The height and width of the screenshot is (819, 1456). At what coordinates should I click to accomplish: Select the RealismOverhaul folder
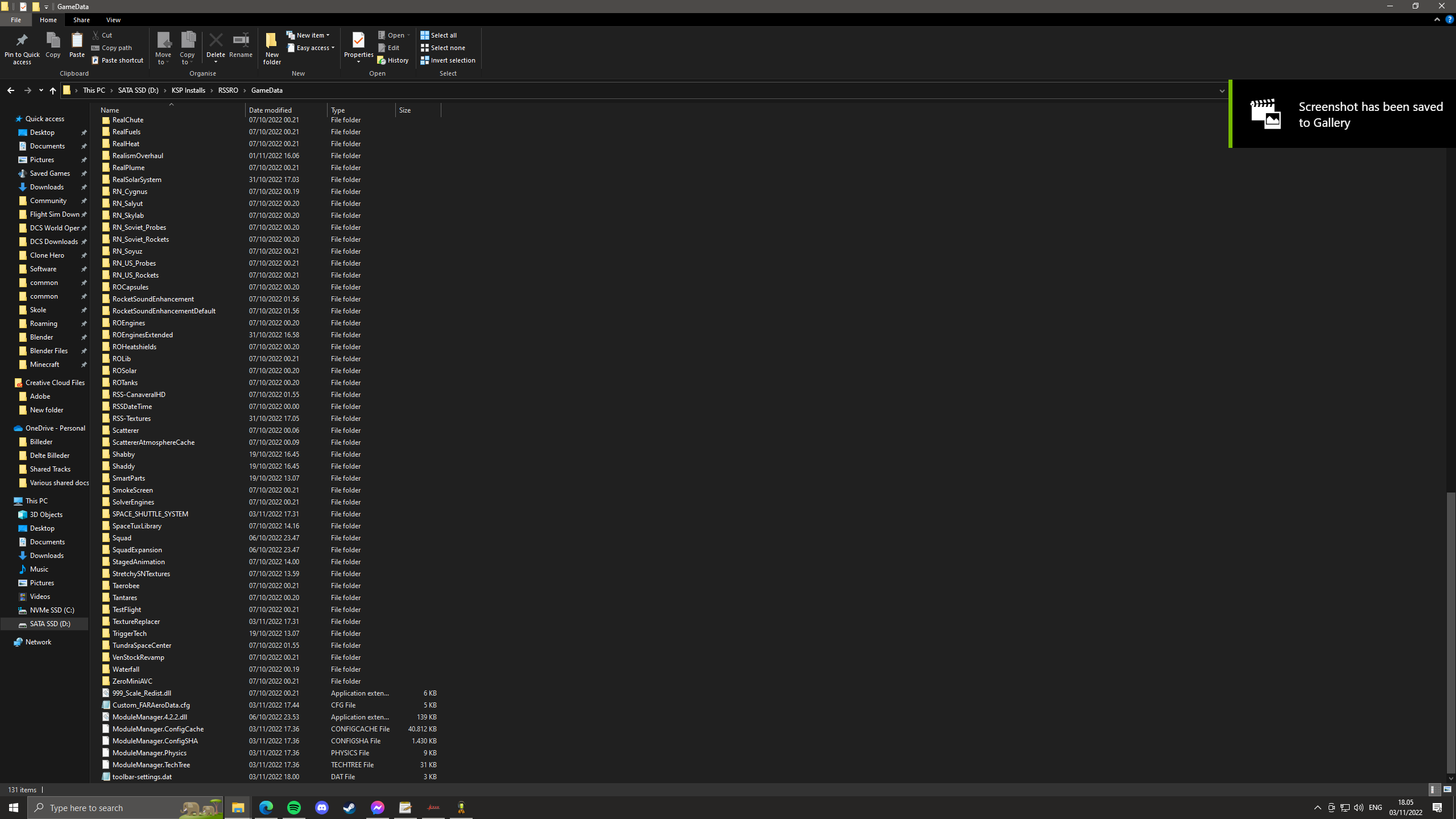[x=138, y=156]
